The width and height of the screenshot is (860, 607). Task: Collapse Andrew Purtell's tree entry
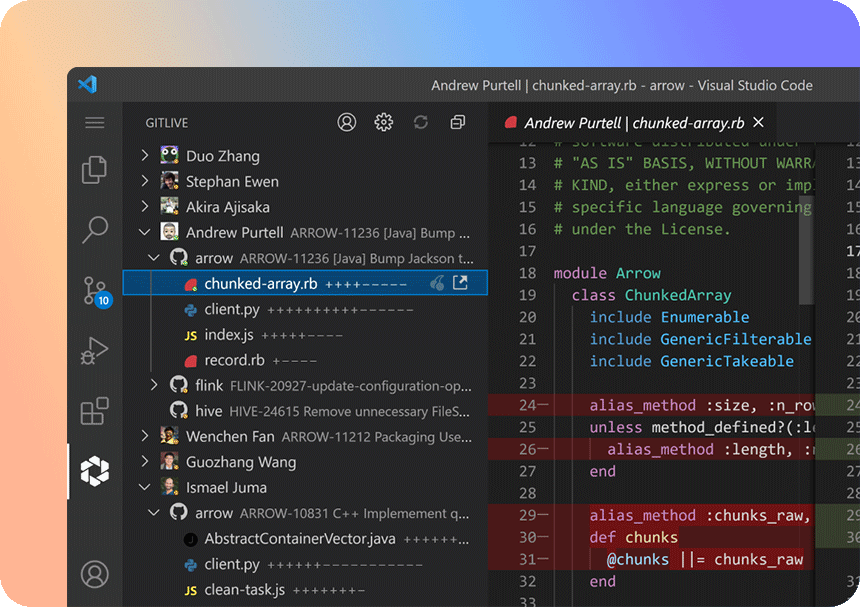(145, 232)
